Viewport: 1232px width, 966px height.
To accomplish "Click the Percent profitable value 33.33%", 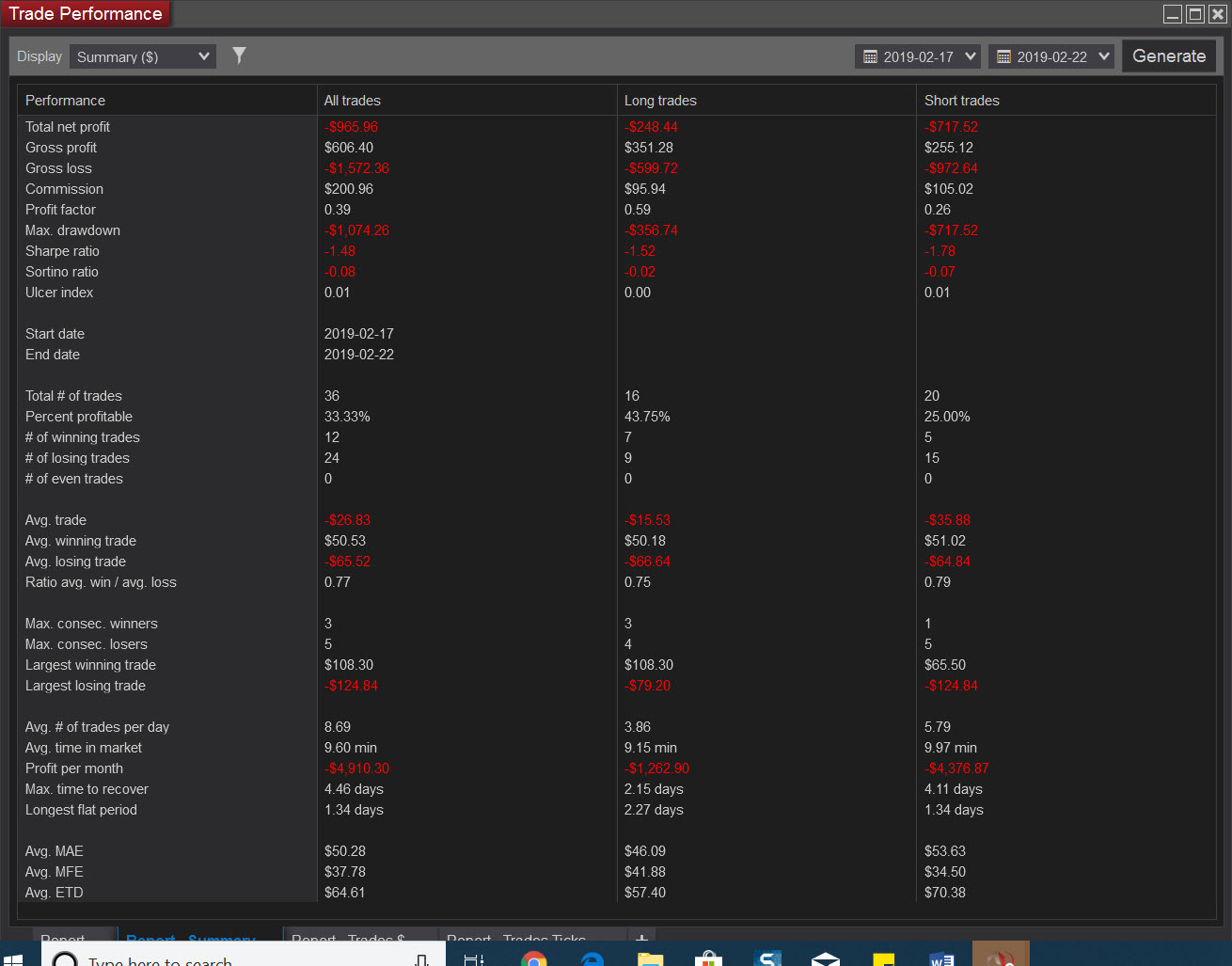I will point(347,417).
